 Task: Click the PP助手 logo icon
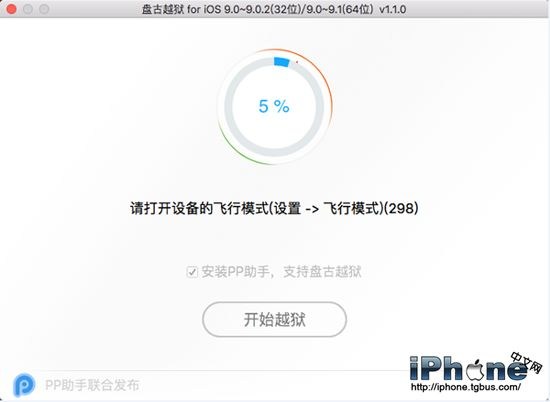[24, 385]
